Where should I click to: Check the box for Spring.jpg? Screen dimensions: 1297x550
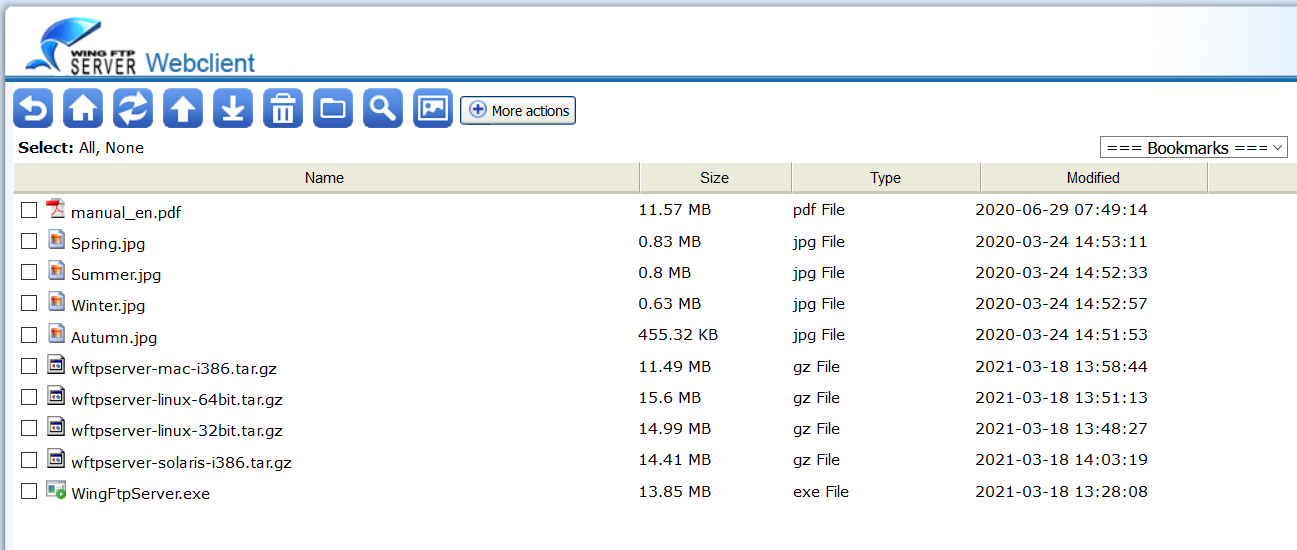coord(30,241)
